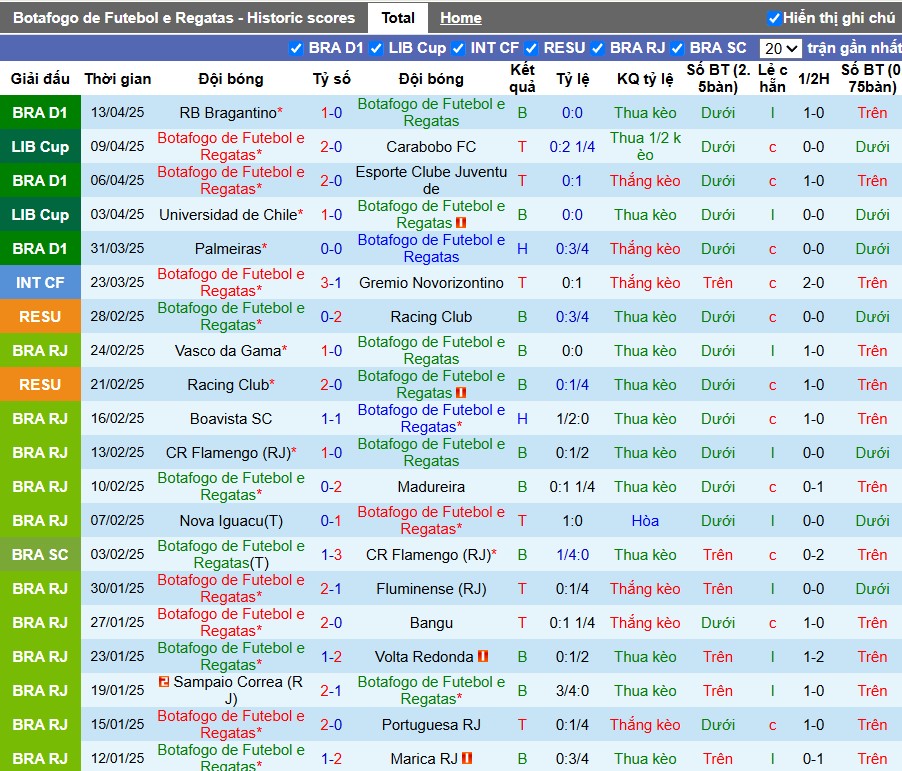Viewport: 902px width, 771px height.
Task: Click red card icon in 03/04/25 row
Action: tap(461, 222)
